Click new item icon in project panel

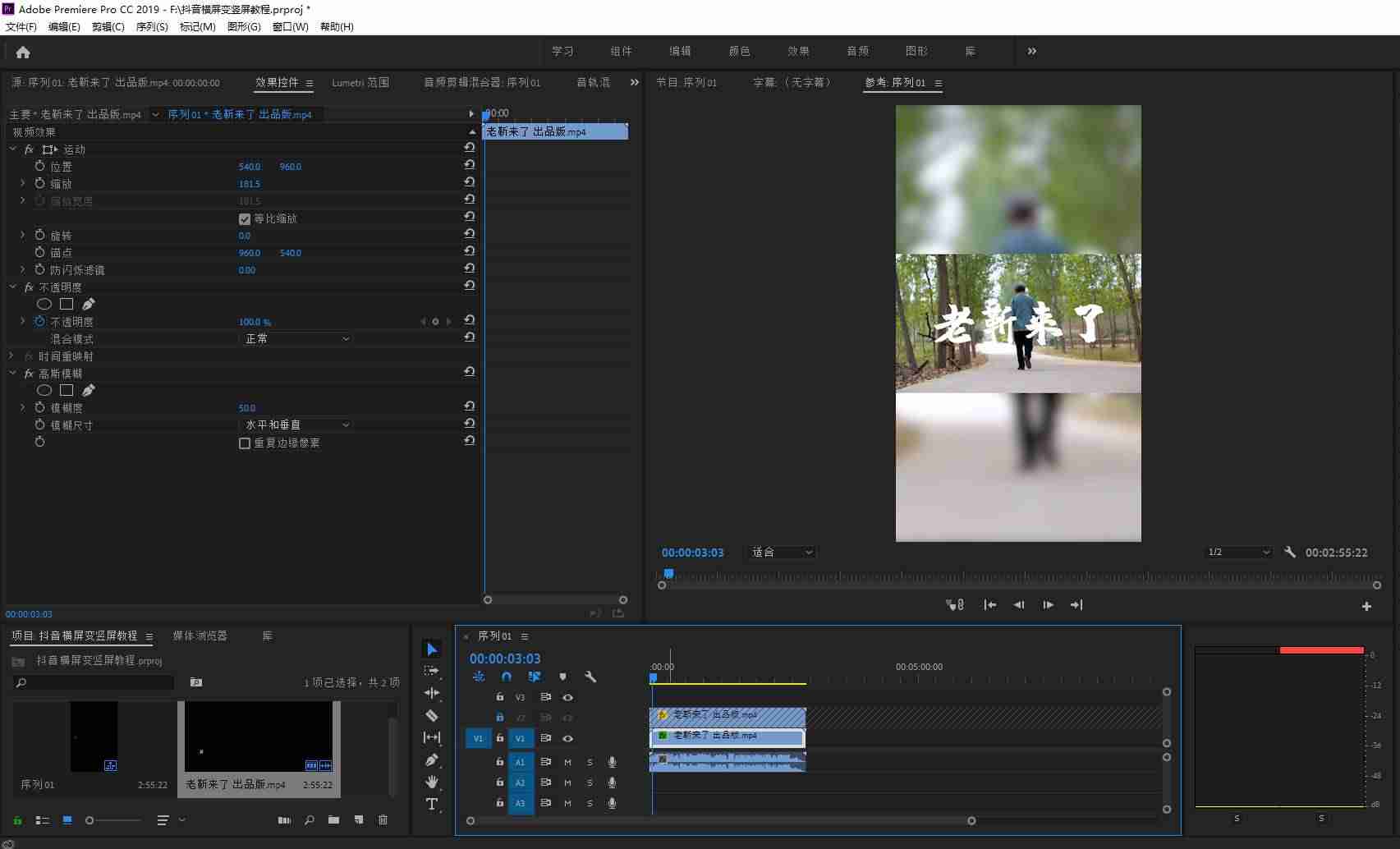tap(359, 819)
